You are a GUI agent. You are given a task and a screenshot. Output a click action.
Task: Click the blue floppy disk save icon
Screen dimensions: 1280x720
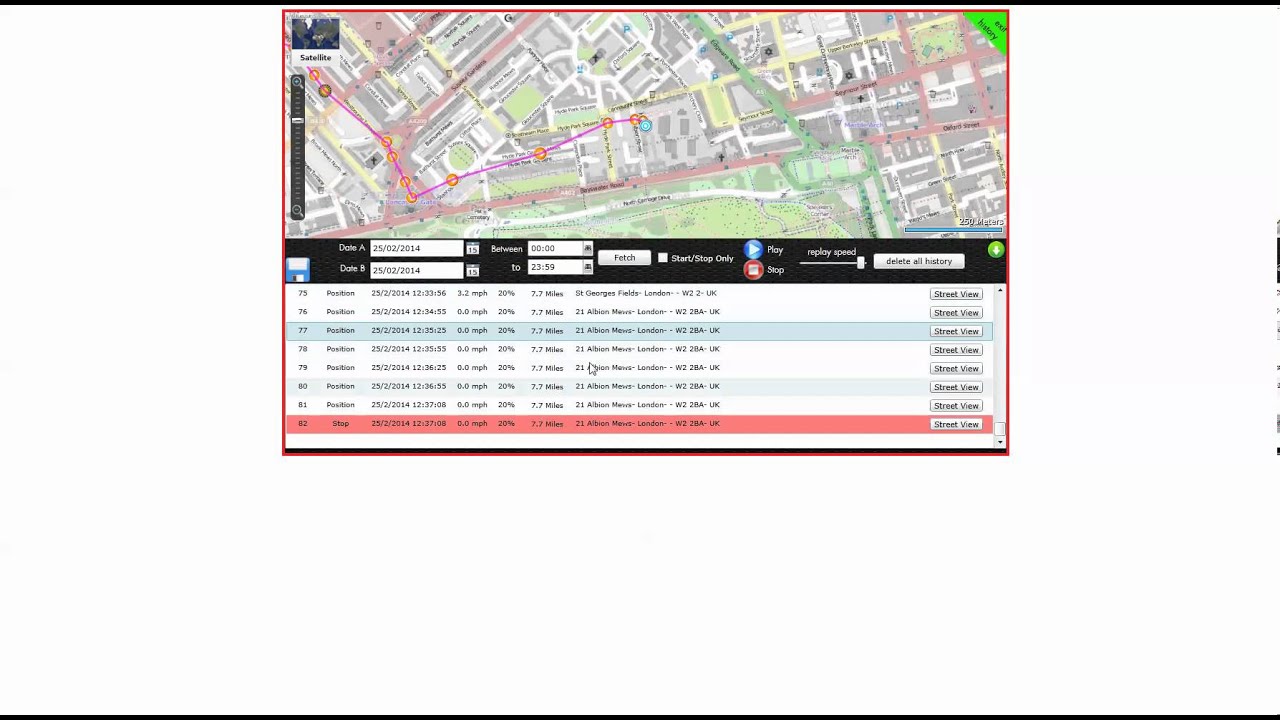pos(297,270)
